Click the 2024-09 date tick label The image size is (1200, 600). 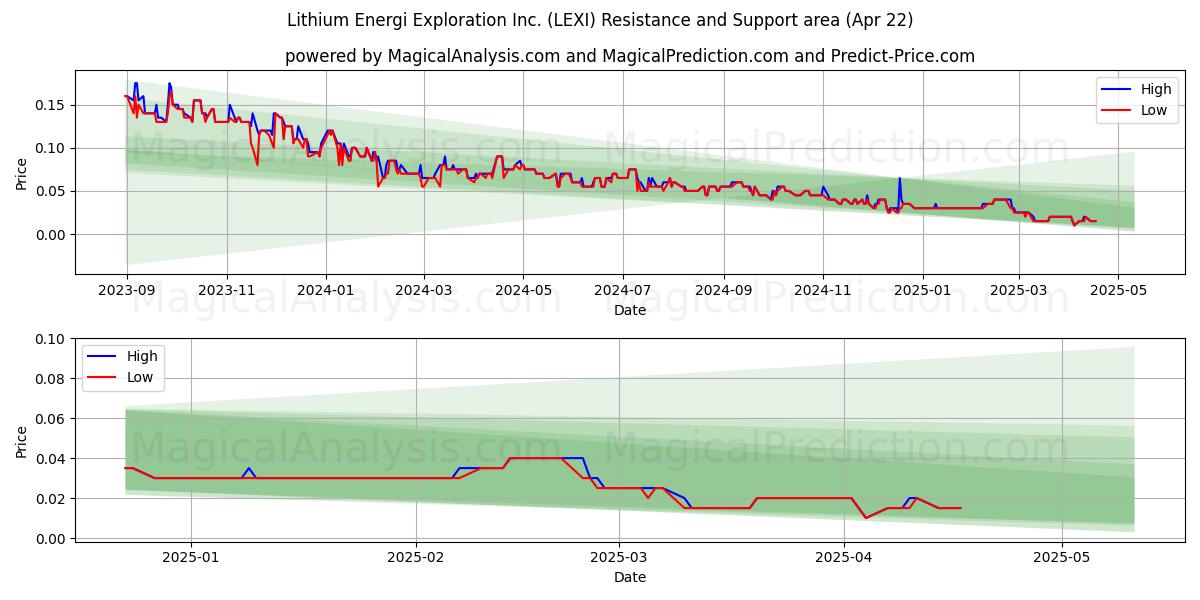click(x=724, y=291)
